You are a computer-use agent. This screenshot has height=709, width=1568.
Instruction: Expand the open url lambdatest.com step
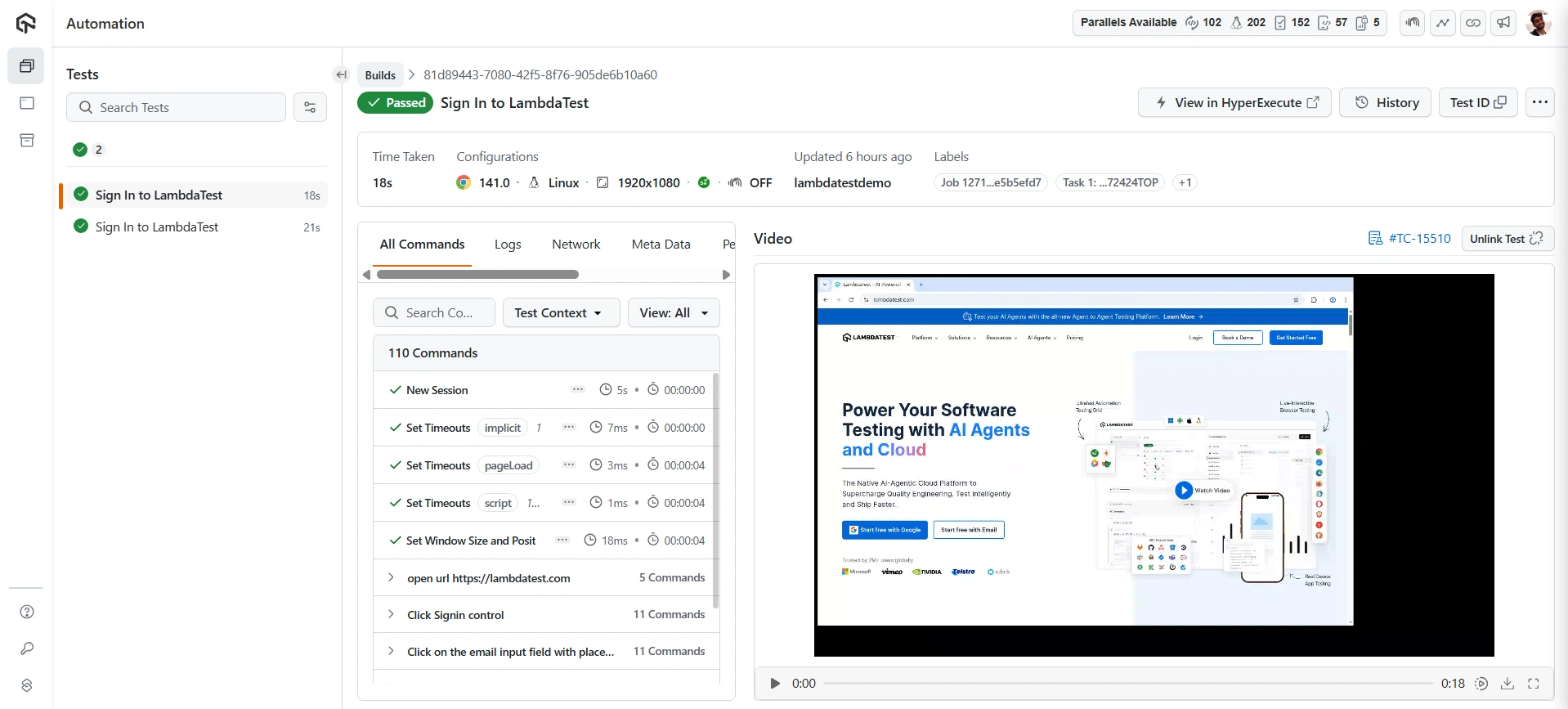(392, 578)
